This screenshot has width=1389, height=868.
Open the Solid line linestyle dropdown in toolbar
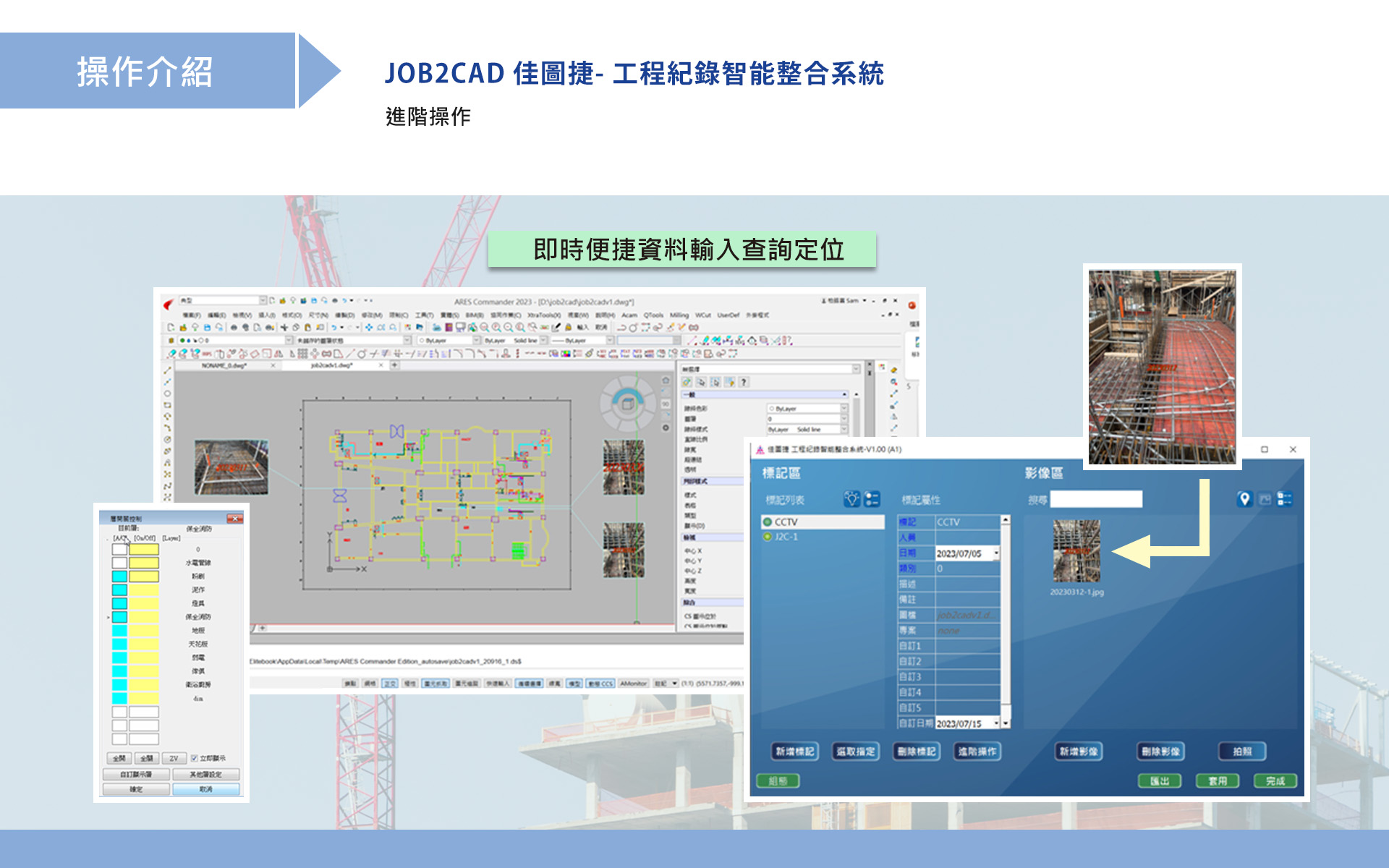543,340
